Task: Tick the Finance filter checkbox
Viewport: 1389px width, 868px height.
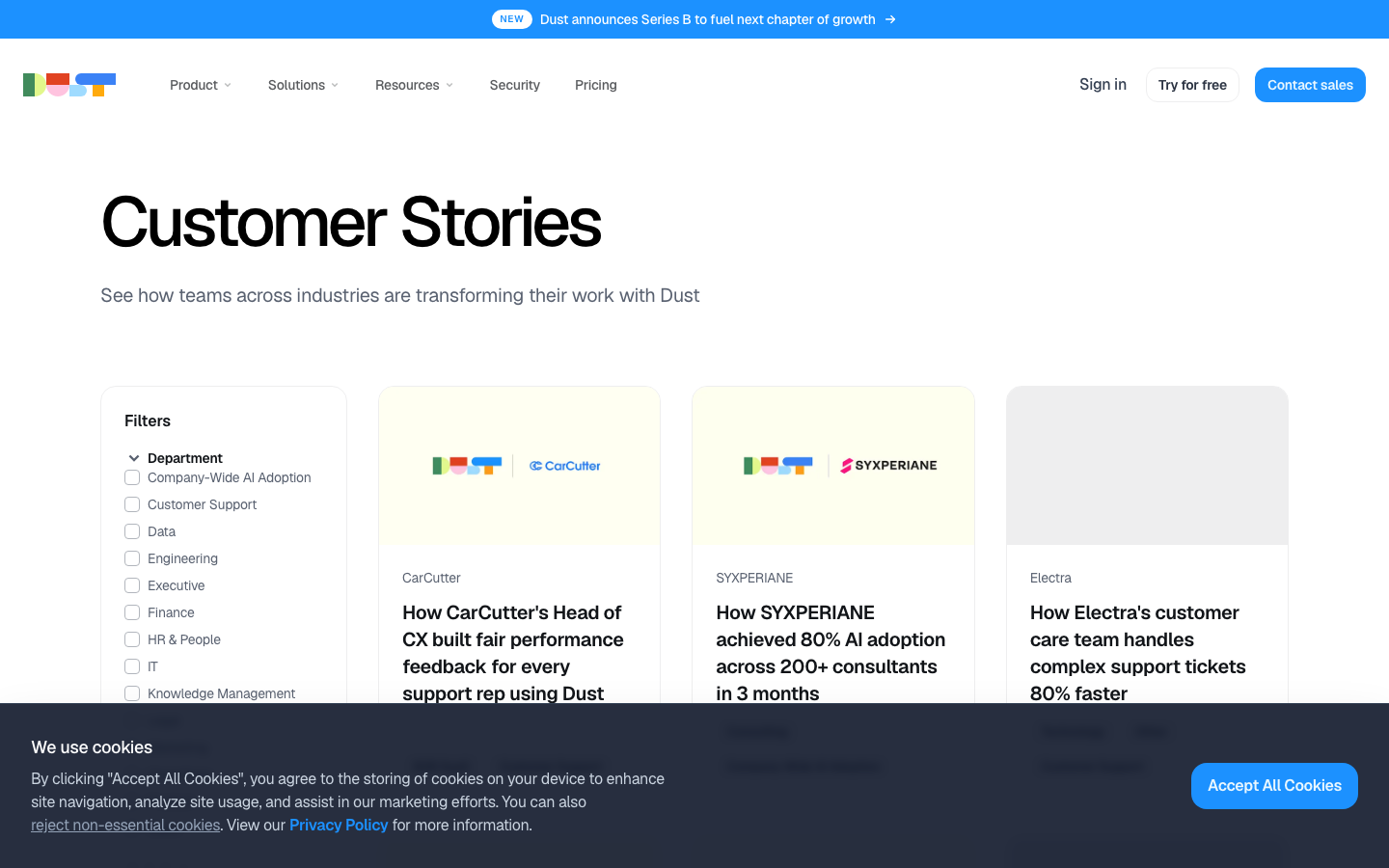Action: tap(132, 612)
